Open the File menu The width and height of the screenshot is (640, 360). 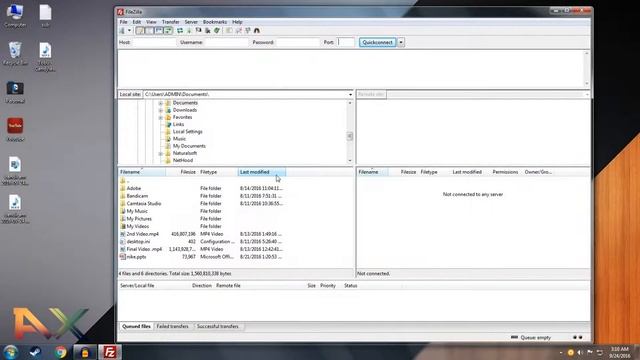(x=123, y=22)
